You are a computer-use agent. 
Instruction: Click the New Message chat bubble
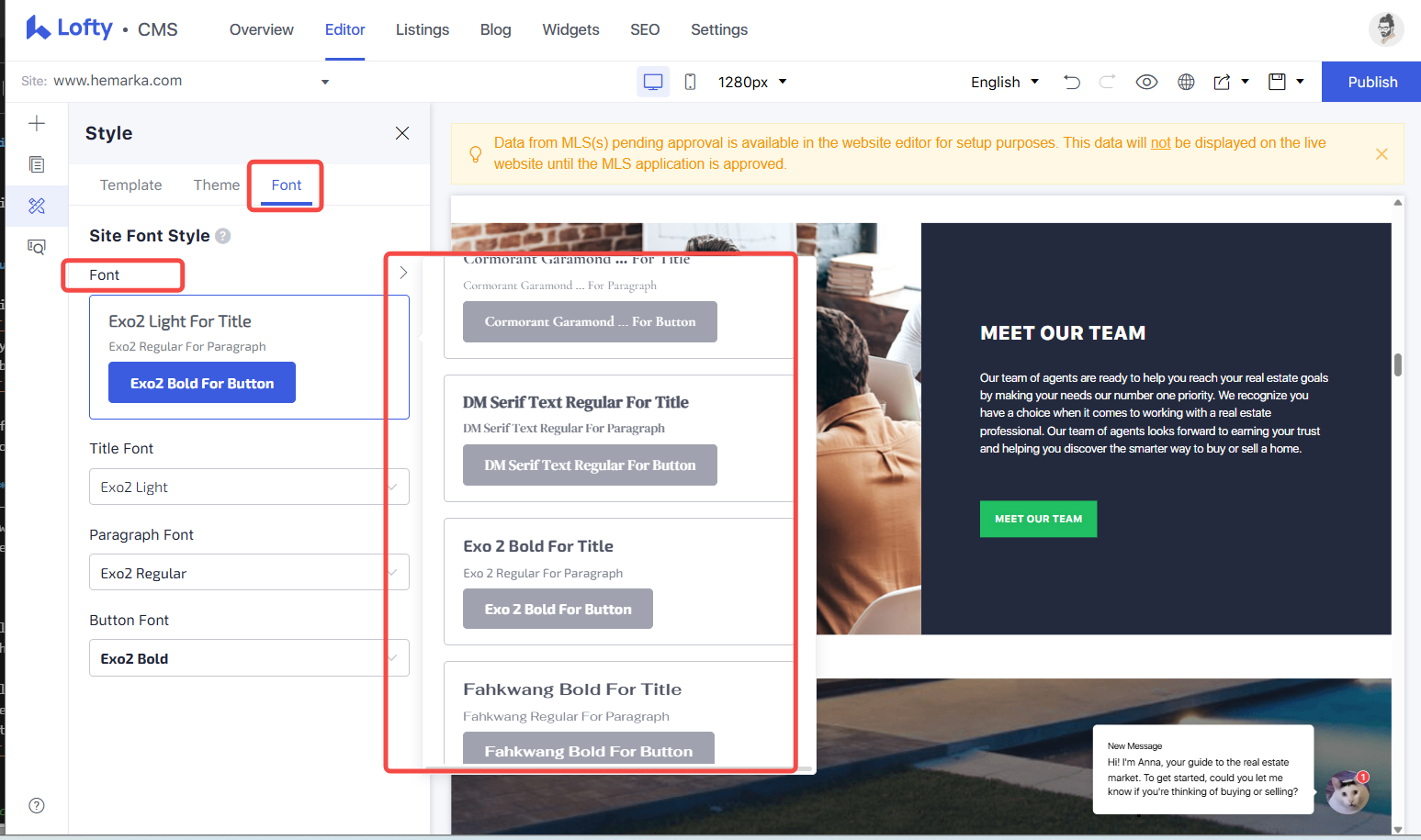pos(1202,769)
